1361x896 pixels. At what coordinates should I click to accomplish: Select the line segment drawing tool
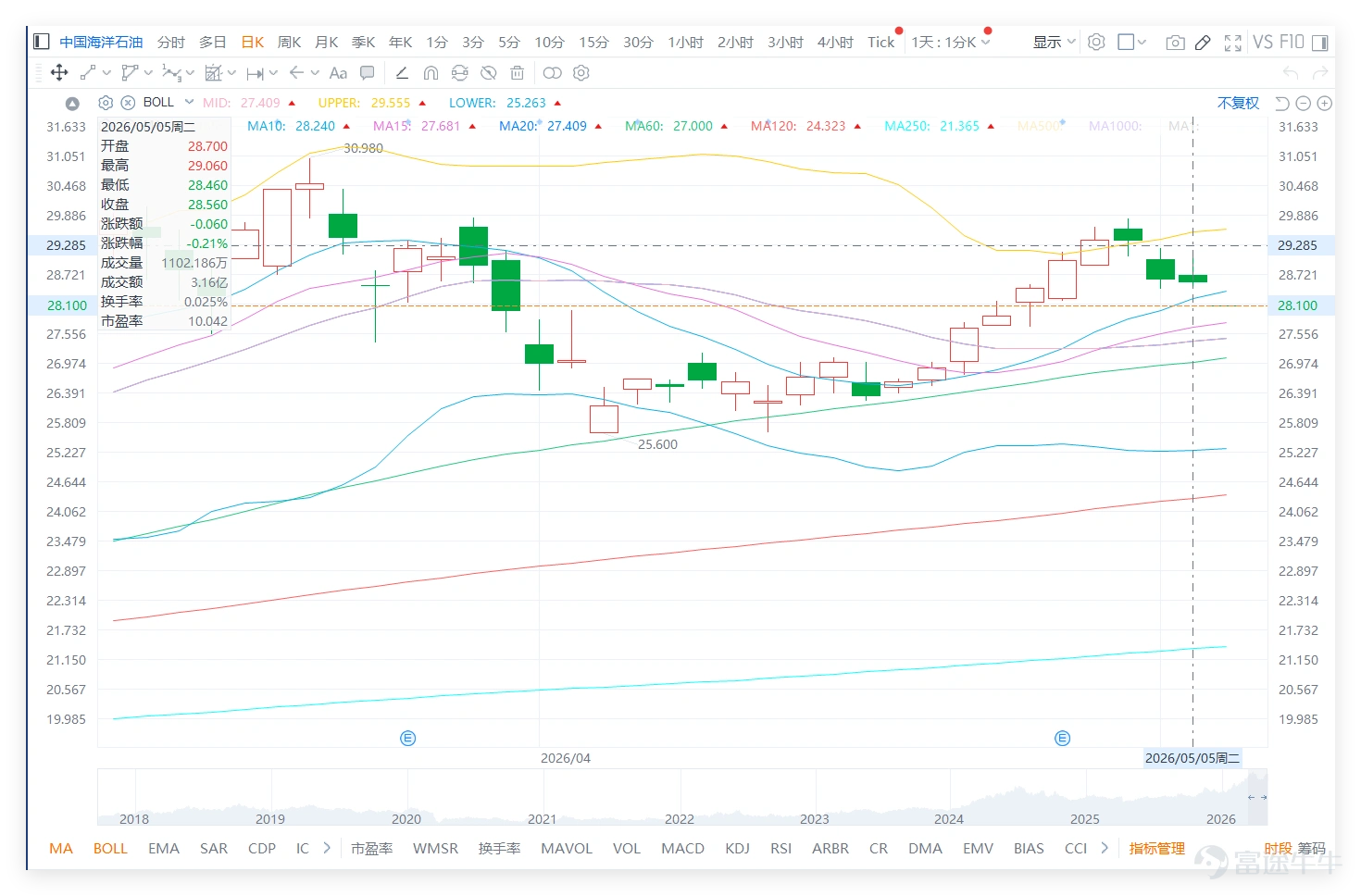tap(88, 73)
